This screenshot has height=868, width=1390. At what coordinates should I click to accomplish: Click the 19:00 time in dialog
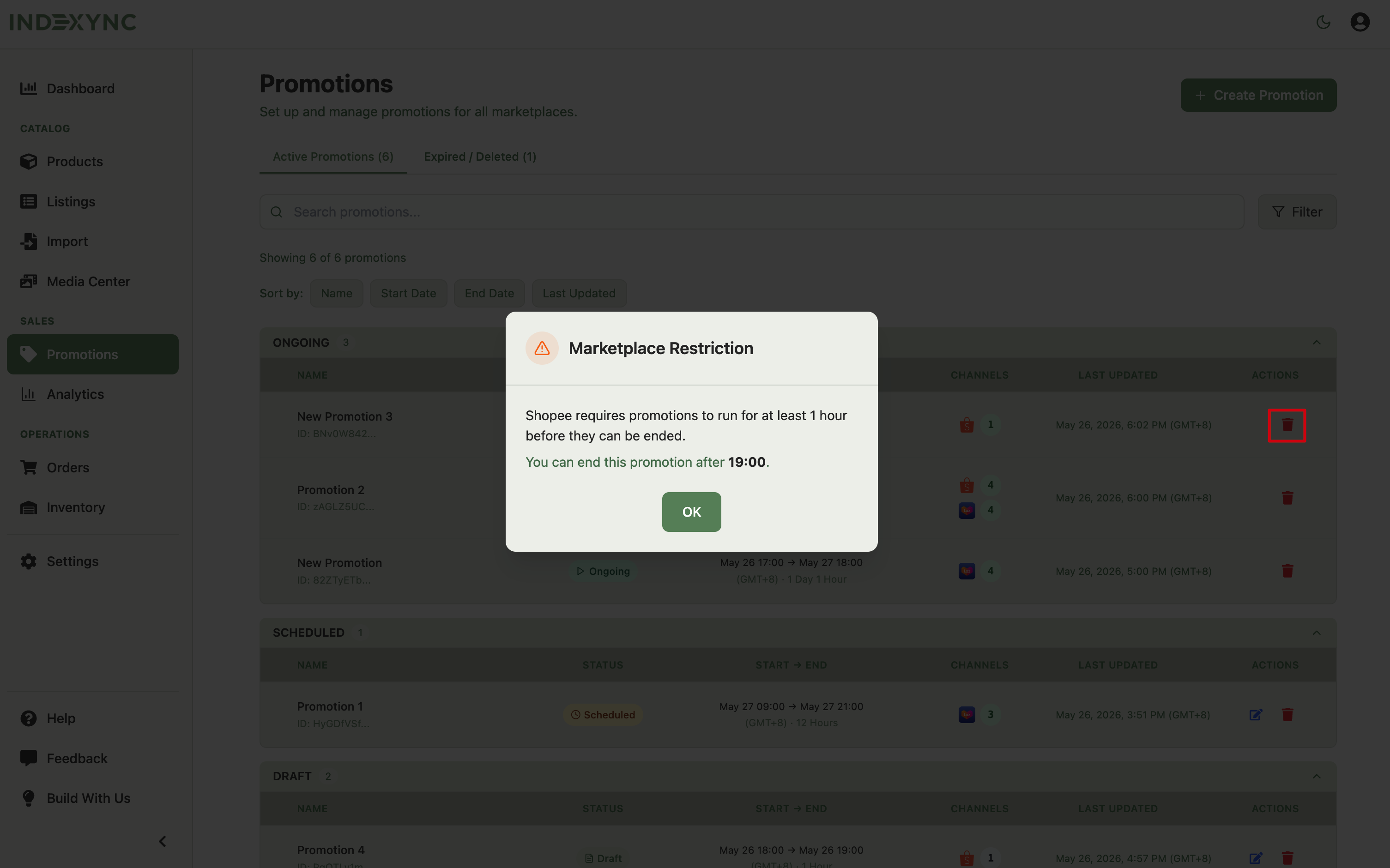[x=746, y=462]
